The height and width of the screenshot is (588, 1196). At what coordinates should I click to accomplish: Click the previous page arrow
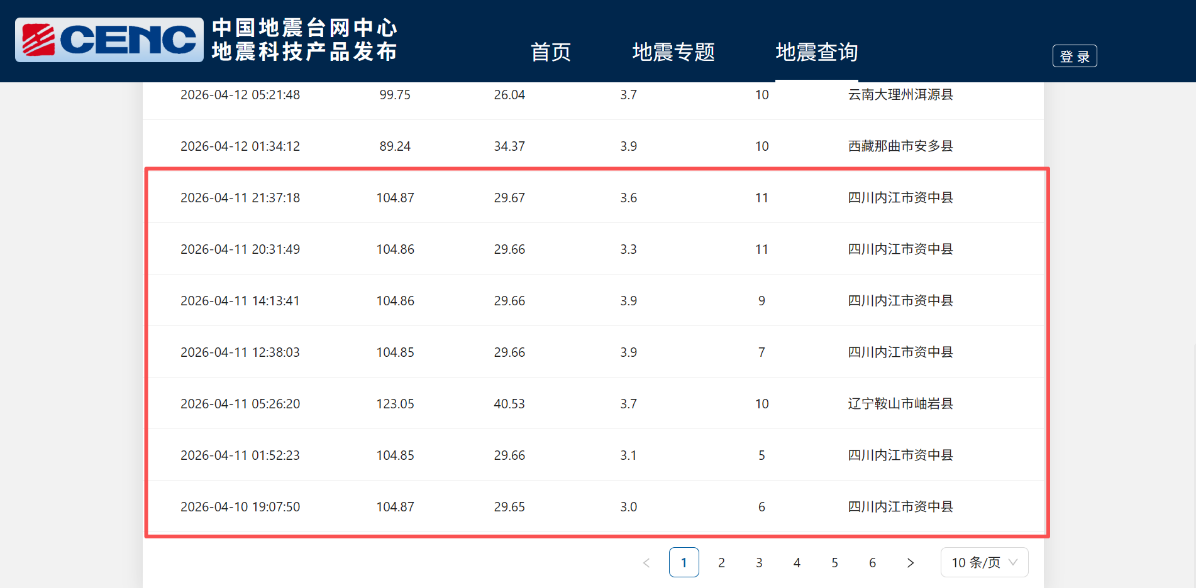click(x=646, y=562)
